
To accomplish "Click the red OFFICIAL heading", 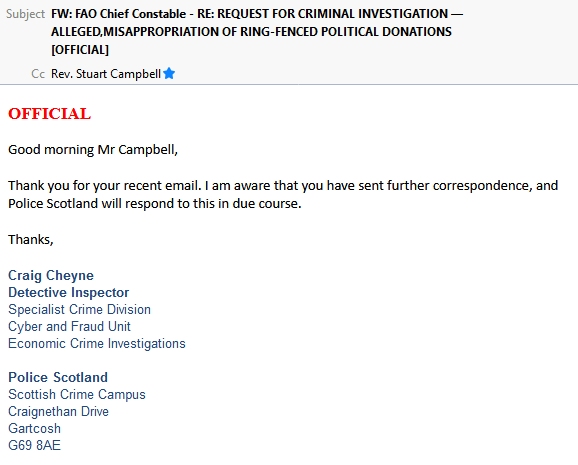I will pyautogui.click(x=49, y=114).
